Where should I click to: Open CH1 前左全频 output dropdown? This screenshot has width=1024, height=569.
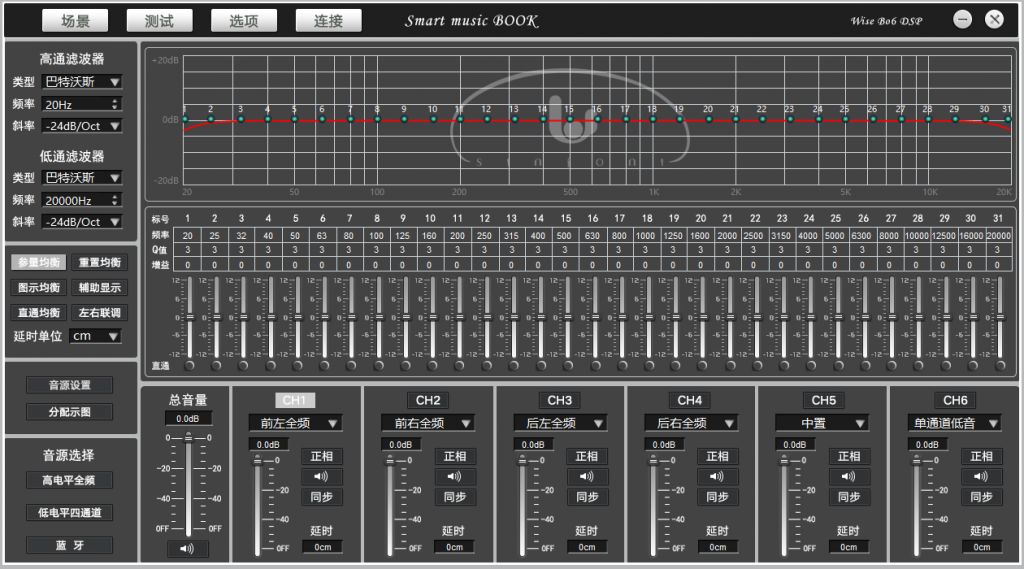(295, 423)
